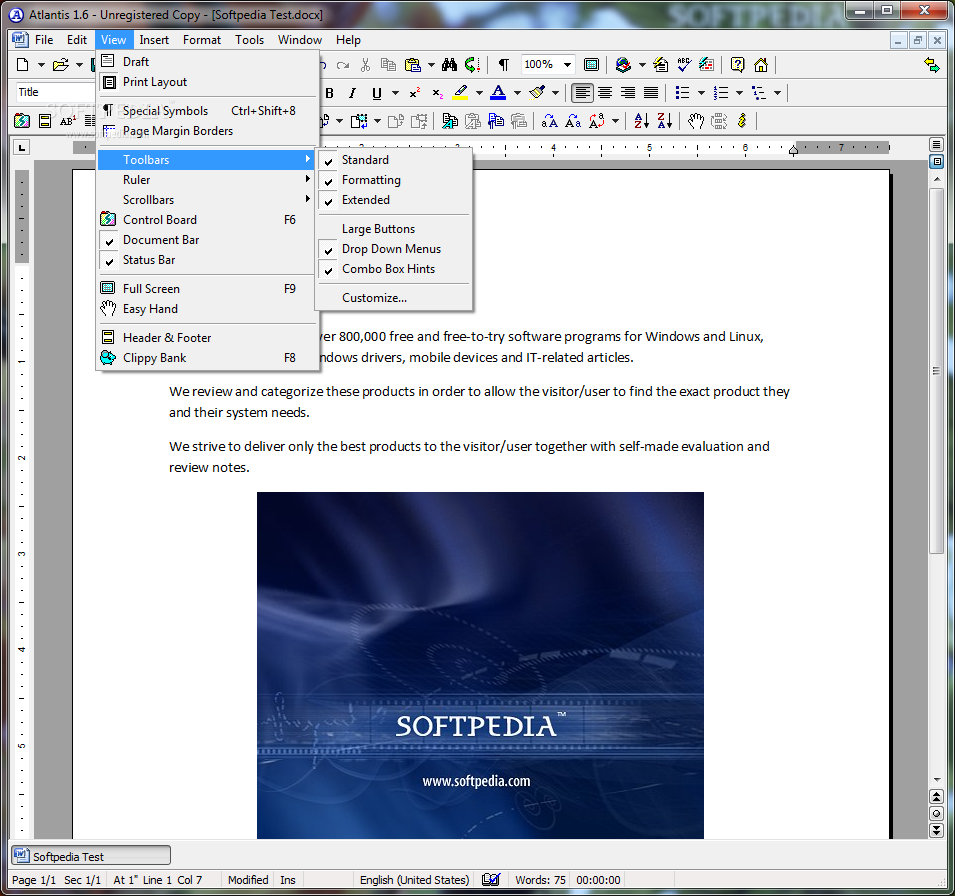Uncheck the Formatting toolbar option
Image resolution: width=955 pixels, height=896 pixels.
click(x=393, y=180)
